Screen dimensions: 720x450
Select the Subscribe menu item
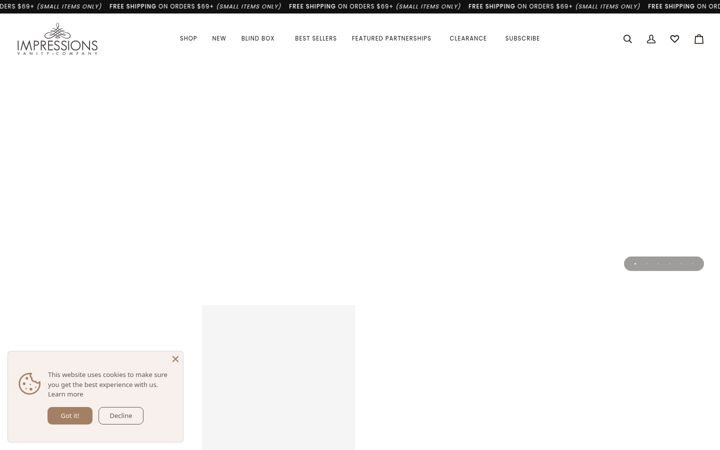click(523, 39)
